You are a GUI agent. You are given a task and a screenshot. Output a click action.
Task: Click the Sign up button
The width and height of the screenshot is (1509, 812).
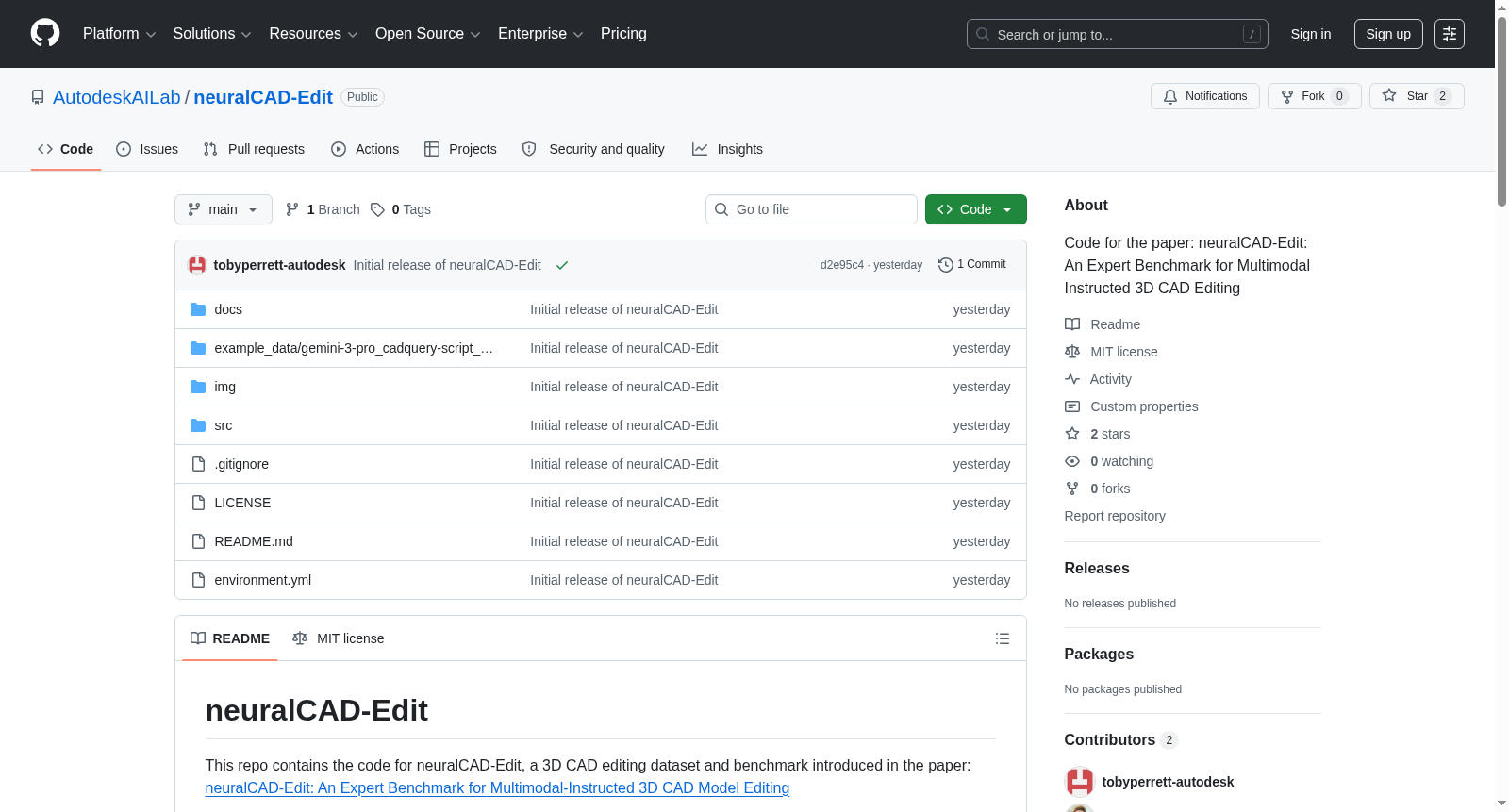1388,34
